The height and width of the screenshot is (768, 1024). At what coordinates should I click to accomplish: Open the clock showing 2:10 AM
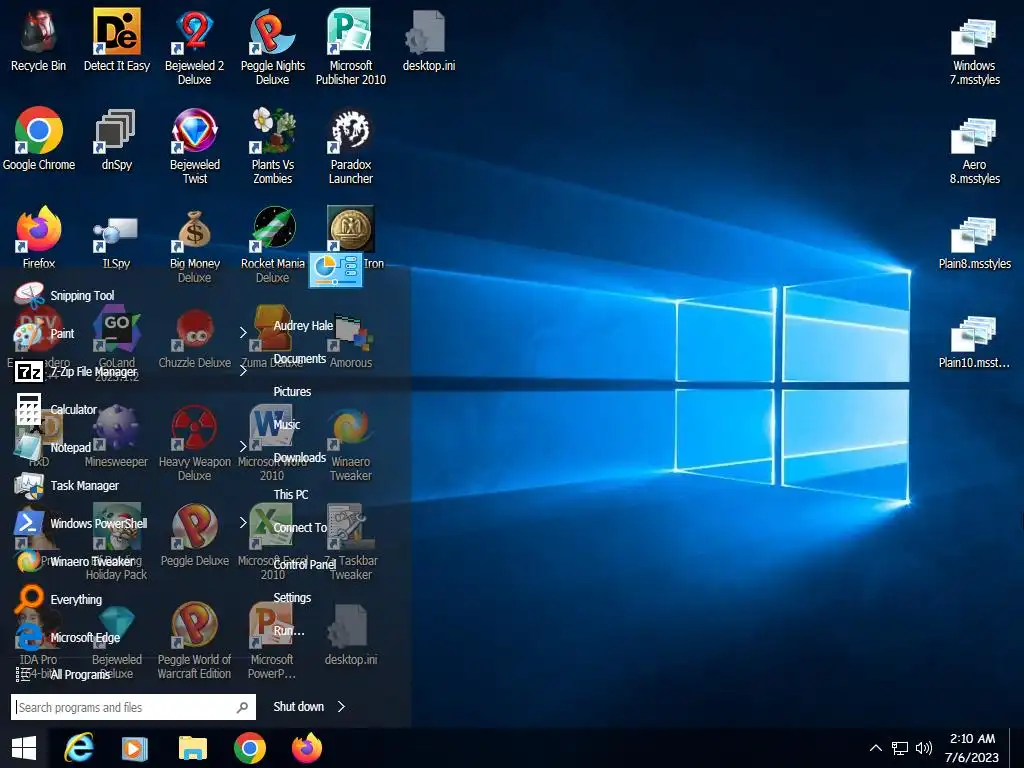point(972,748)
